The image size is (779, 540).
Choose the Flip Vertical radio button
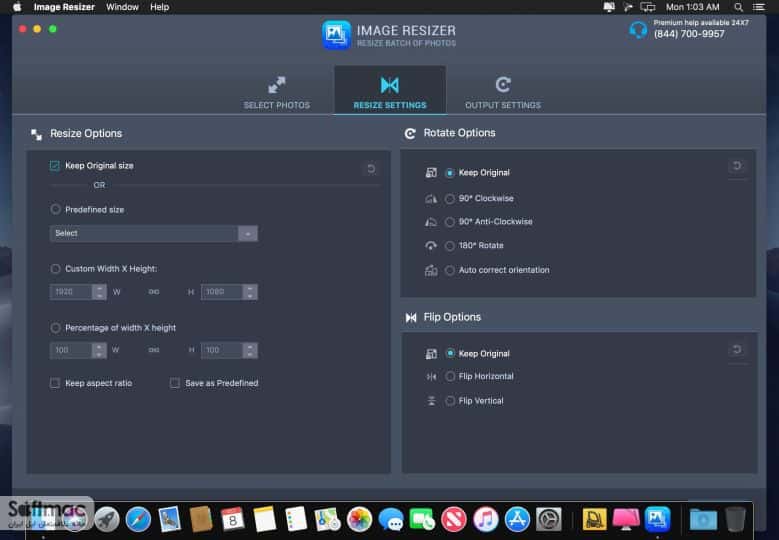(x=450, y=401)
